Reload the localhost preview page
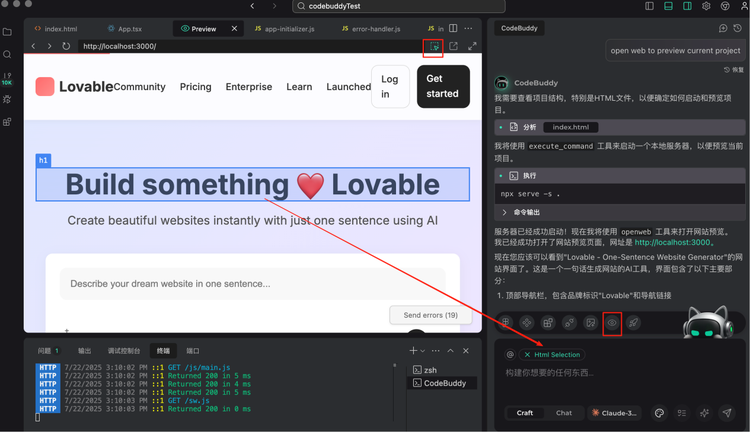 coord(66,46)
